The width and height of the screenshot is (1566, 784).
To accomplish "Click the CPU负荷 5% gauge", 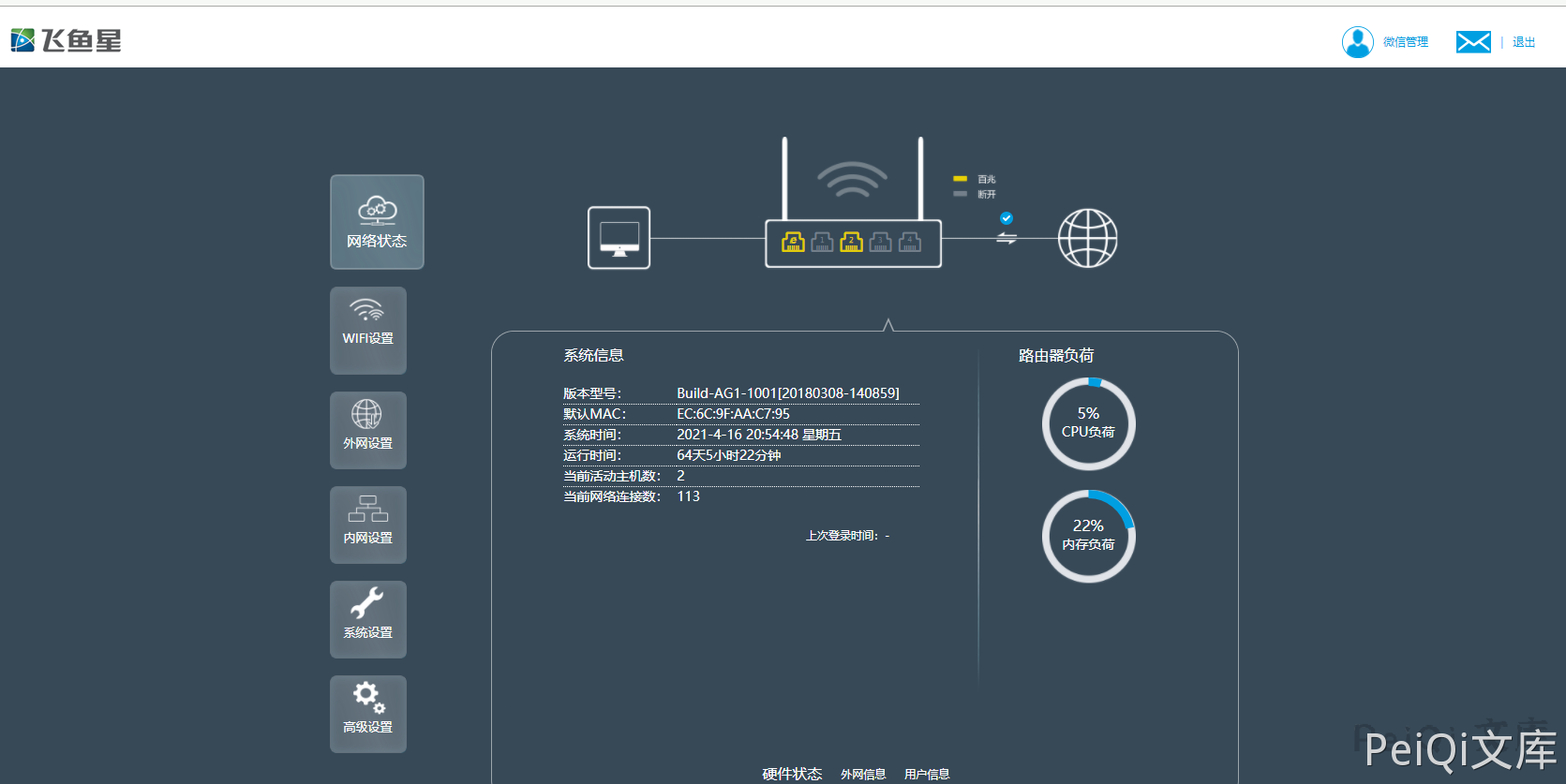I will [1088, 423].
